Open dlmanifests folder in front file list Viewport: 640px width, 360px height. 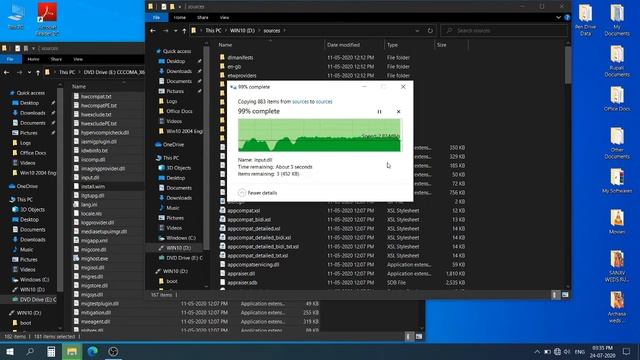click(x=240, y=58)
